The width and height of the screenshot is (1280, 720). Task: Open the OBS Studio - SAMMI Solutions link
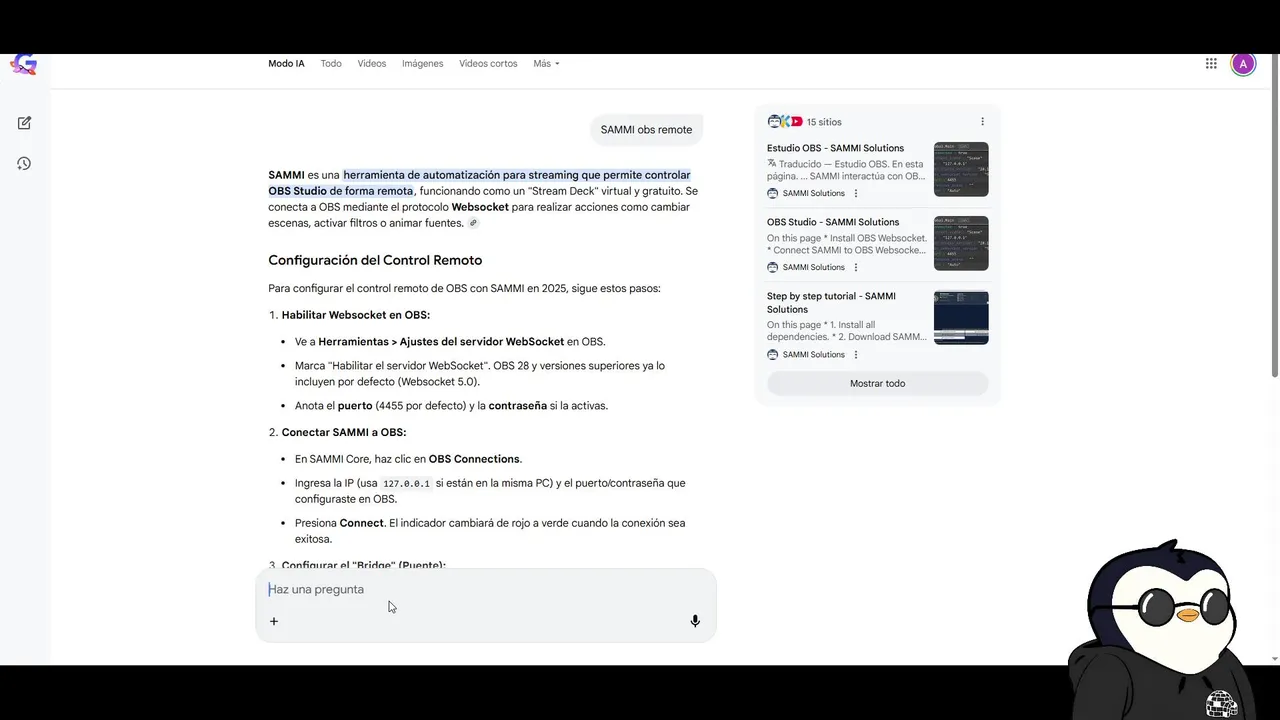pos(833,222)
